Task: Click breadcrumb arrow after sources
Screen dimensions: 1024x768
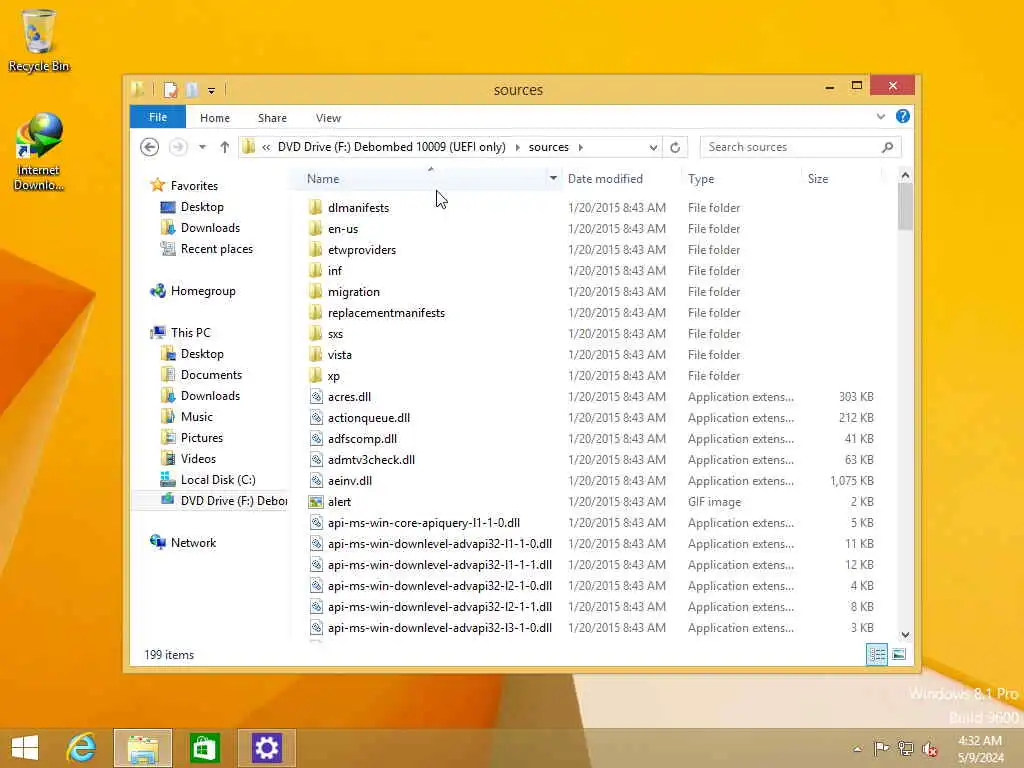Action: [x=580, y=147]
